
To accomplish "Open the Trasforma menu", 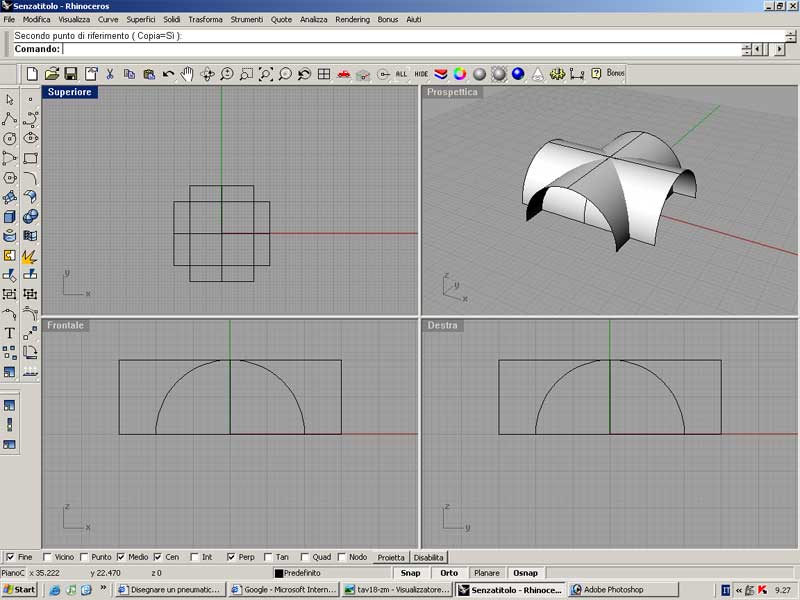I will coord(205,19).
